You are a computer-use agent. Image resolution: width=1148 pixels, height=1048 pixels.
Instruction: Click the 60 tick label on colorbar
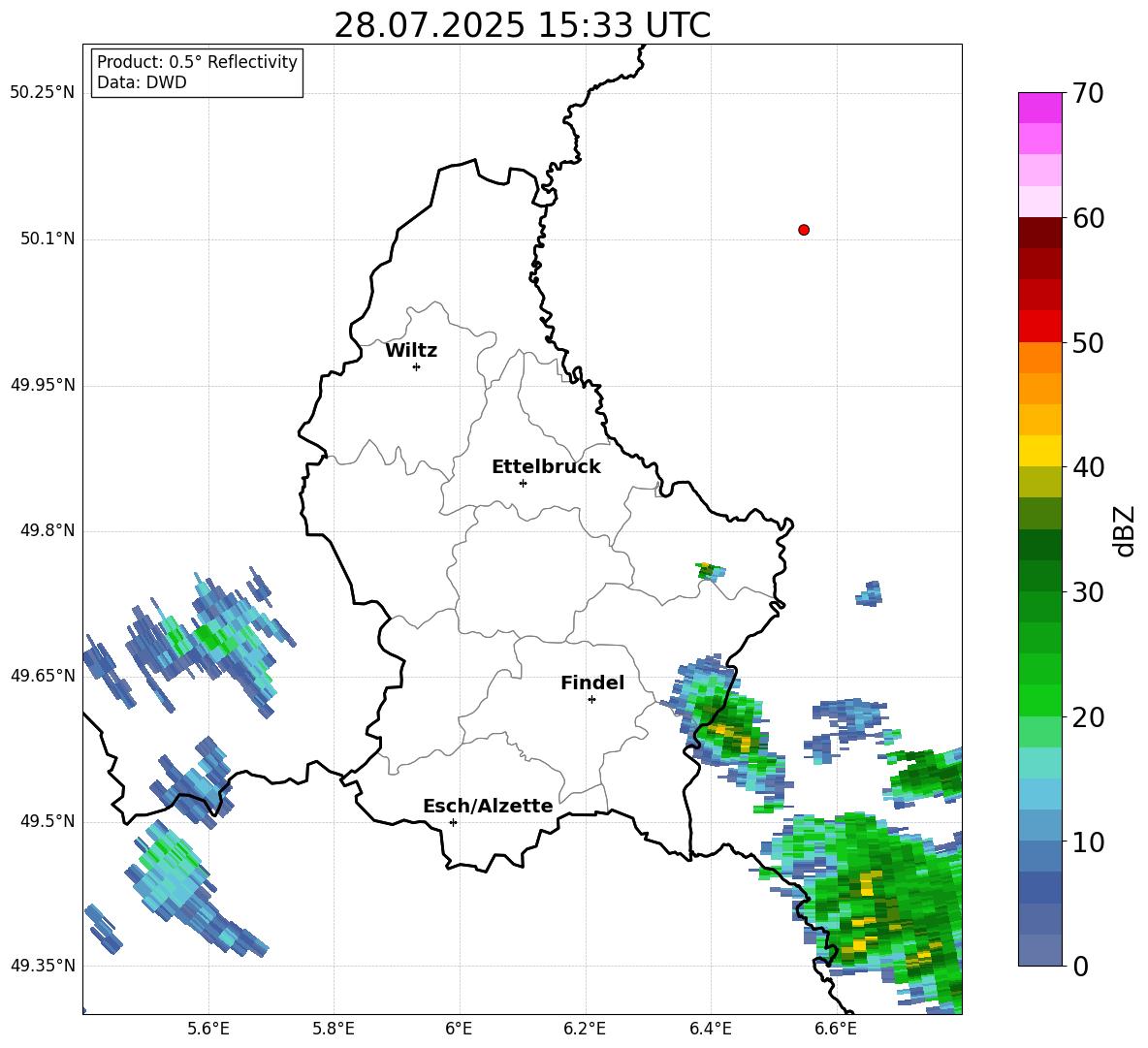[1088, 218]
